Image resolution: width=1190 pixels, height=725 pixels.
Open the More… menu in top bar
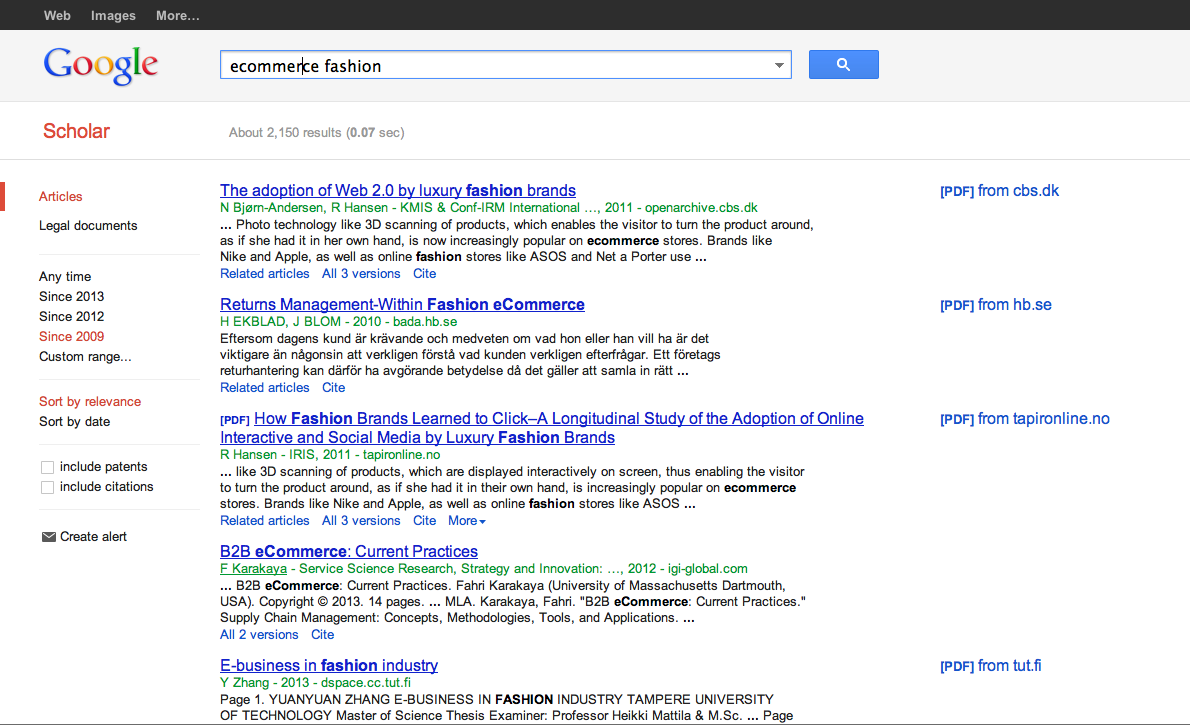[x=178, y=15]
